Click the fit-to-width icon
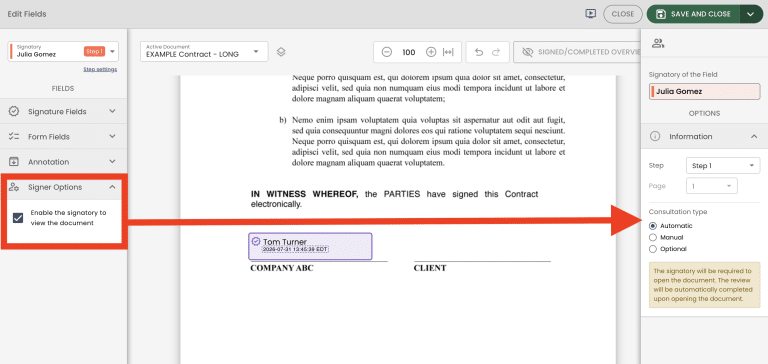 [448, 52]
